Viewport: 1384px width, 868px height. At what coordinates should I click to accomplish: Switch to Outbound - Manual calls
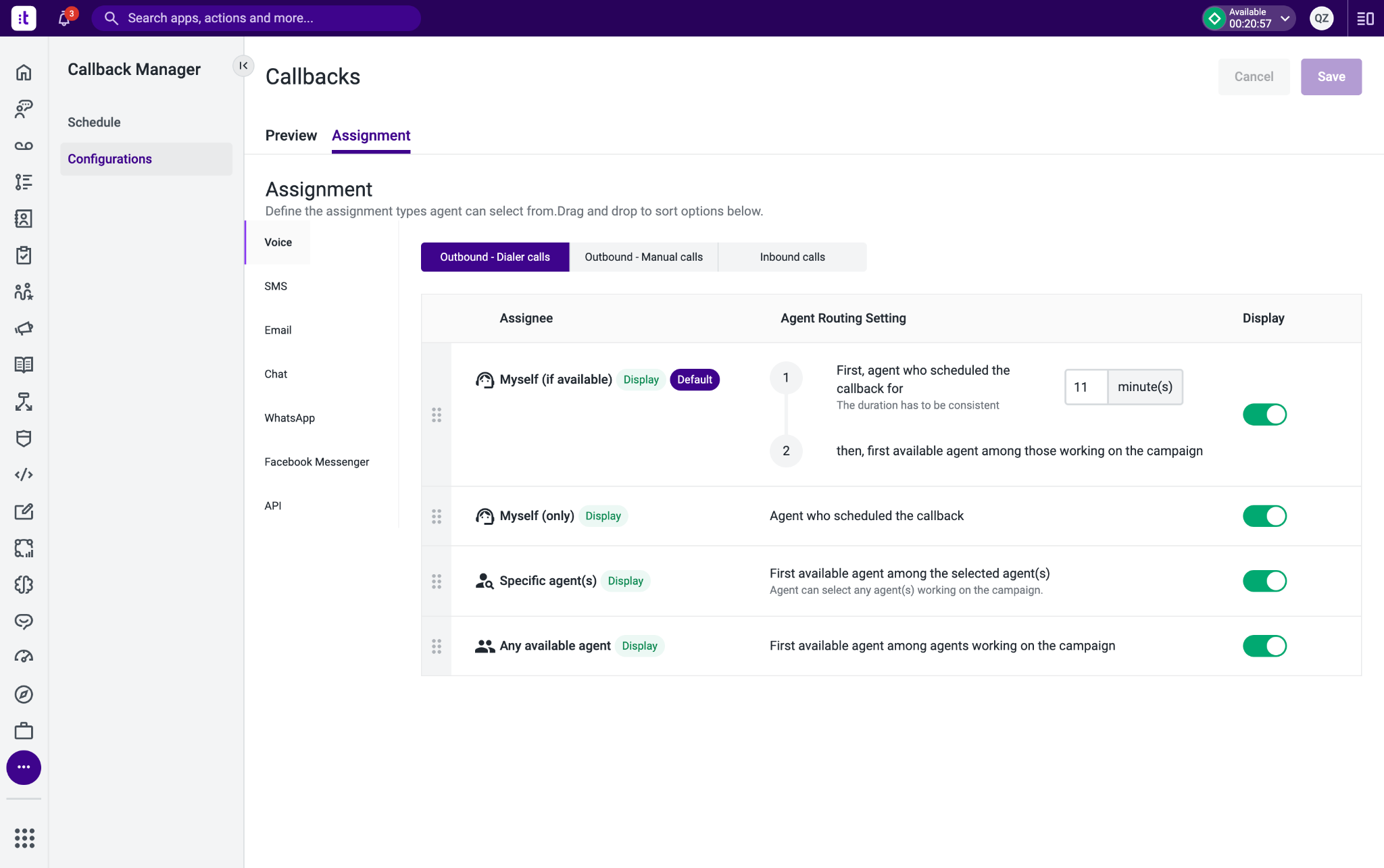[x=643, y=257]
